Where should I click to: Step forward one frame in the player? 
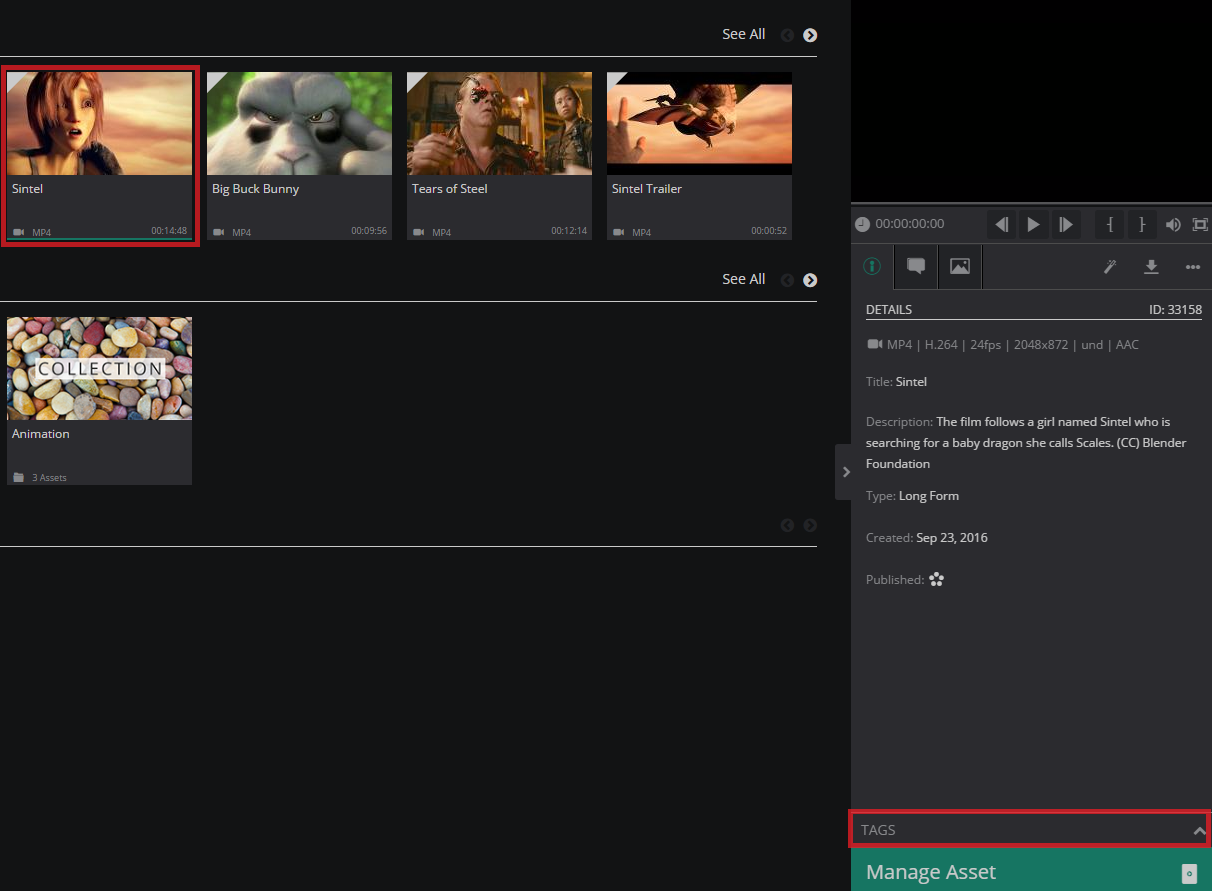[x=1066, y=224]
